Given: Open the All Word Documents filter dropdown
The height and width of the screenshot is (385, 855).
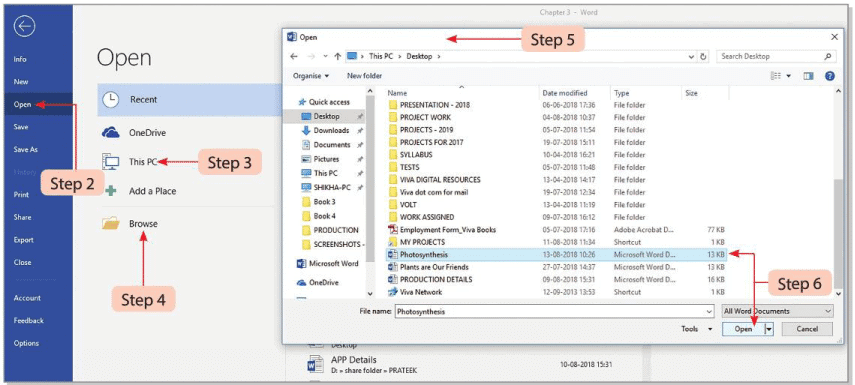Looking at the screenshot, I should [777, 311].
